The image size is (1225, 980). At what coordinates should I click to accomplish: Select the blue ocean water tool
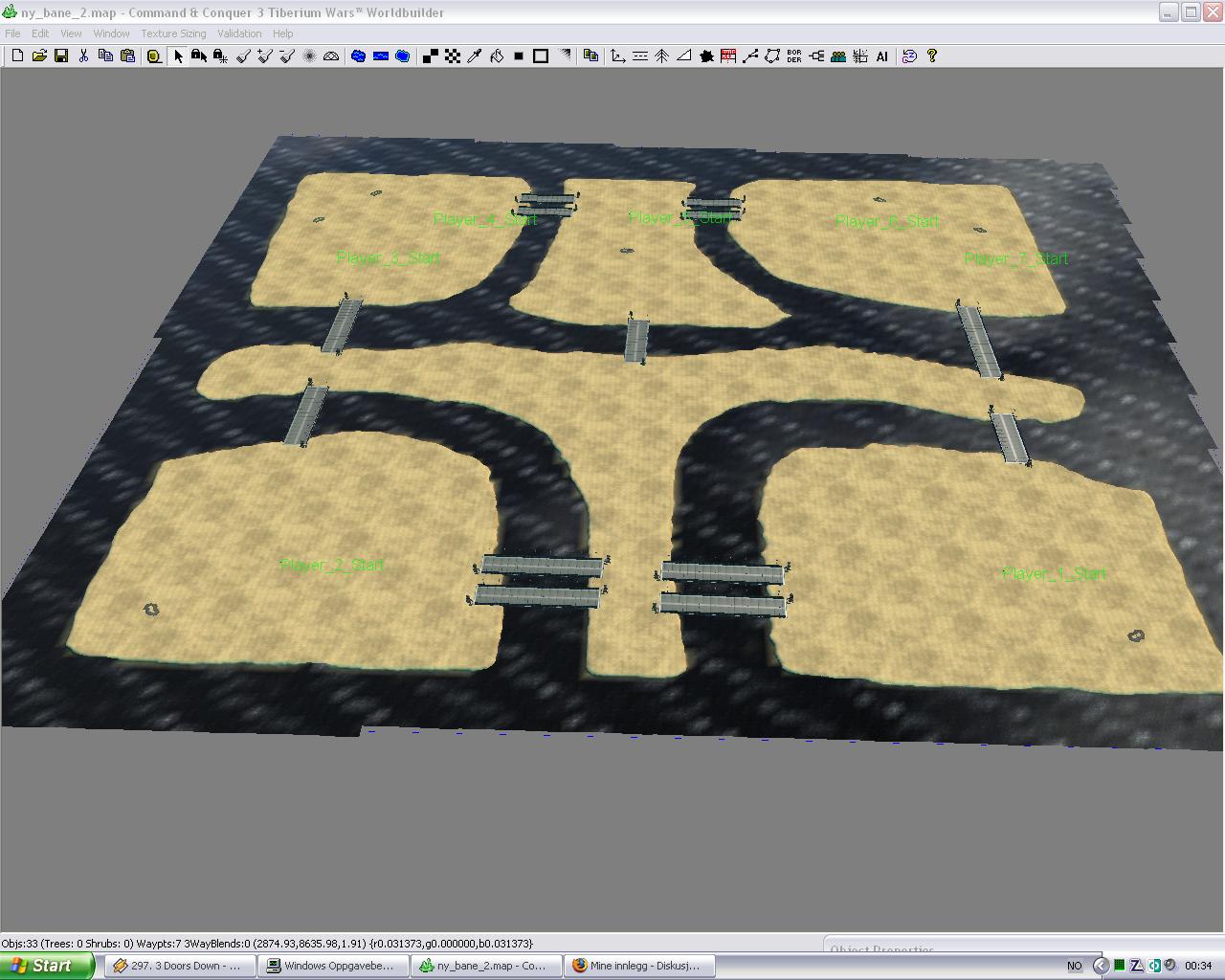click(x=403, y=56)
